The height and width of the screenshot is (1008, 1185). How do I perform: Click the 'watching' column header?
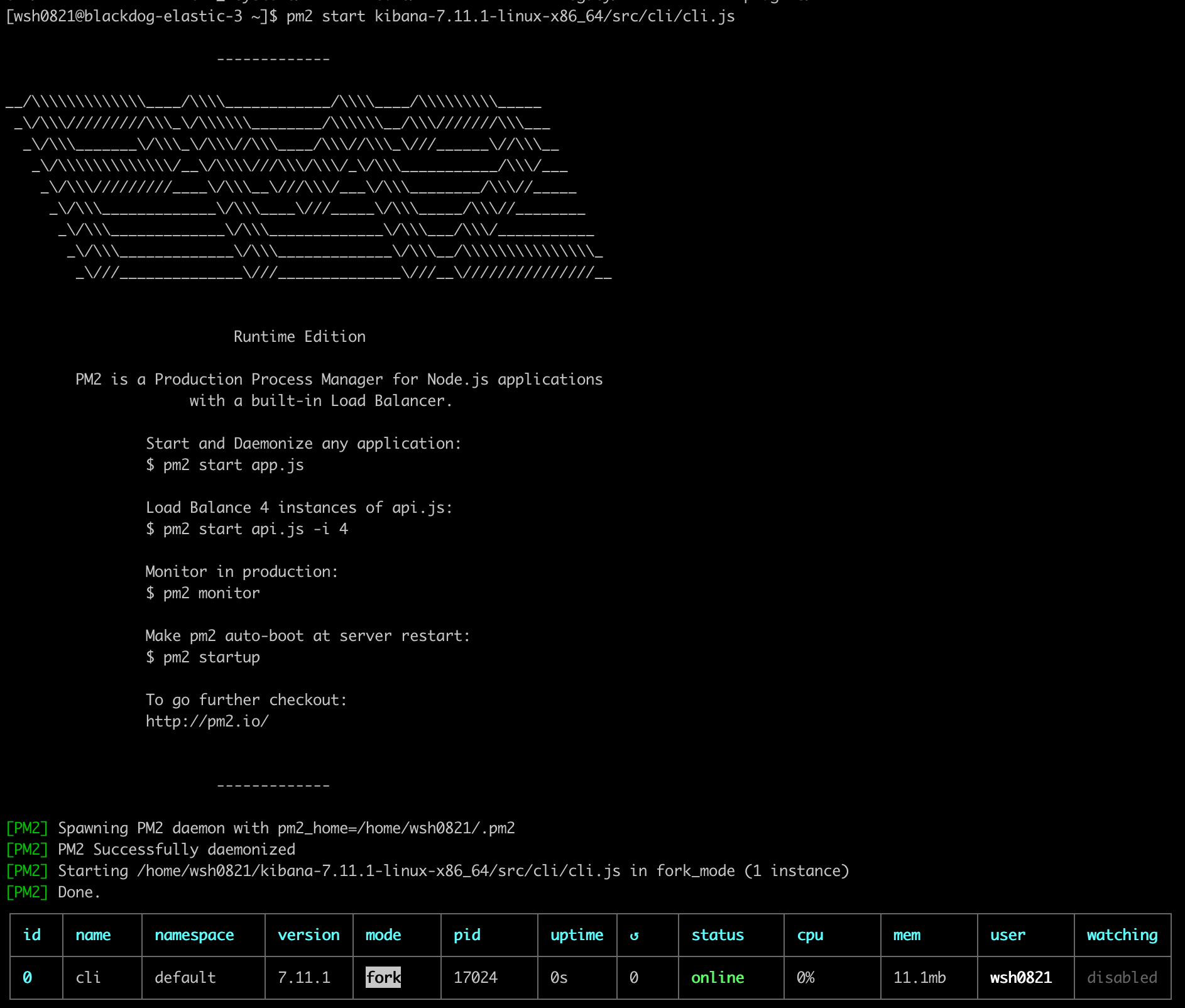(1122, 935)
